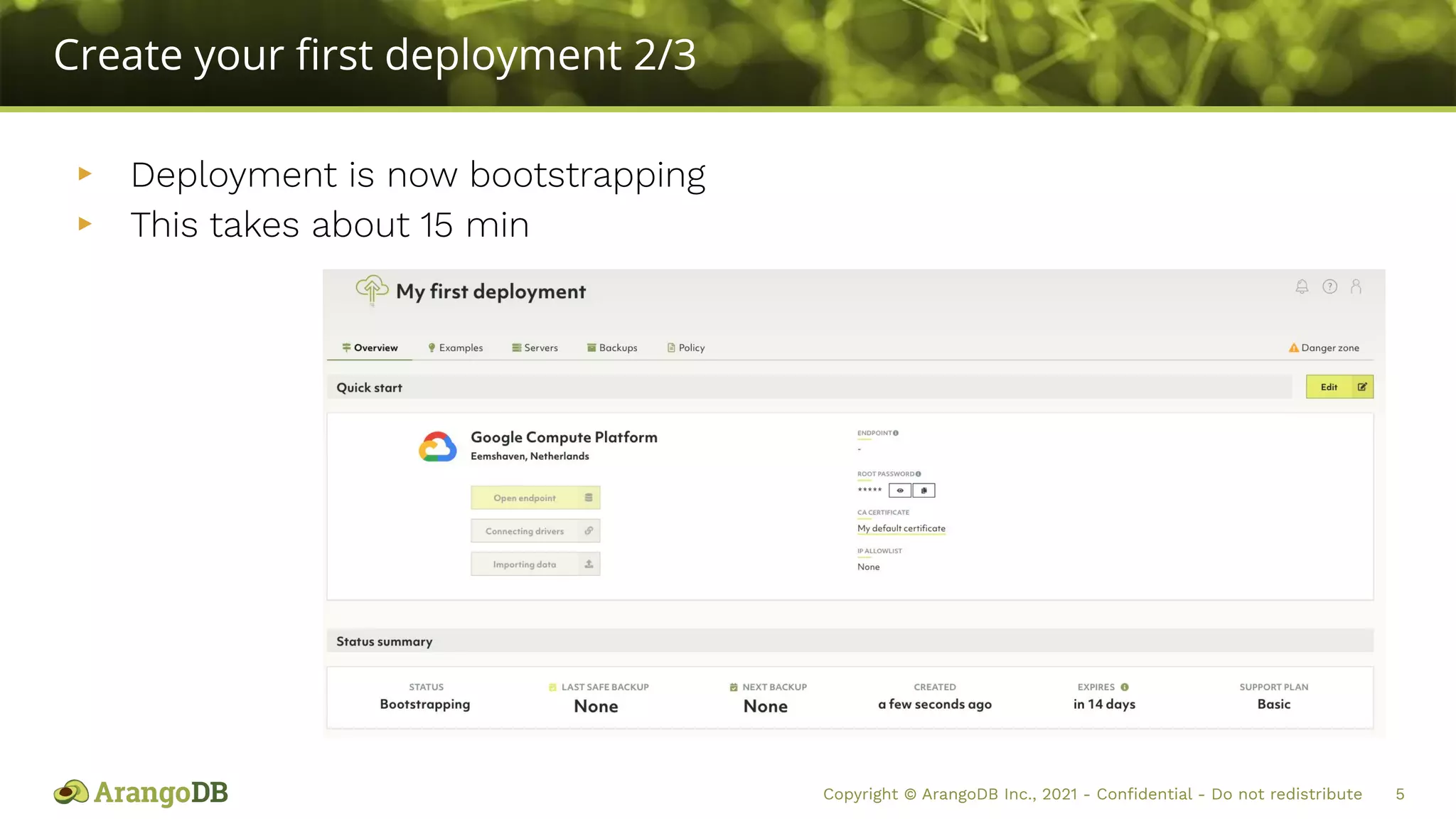Open the help question mark icon
Viewport: 1456px width, 819px height.
point(1329,287)
